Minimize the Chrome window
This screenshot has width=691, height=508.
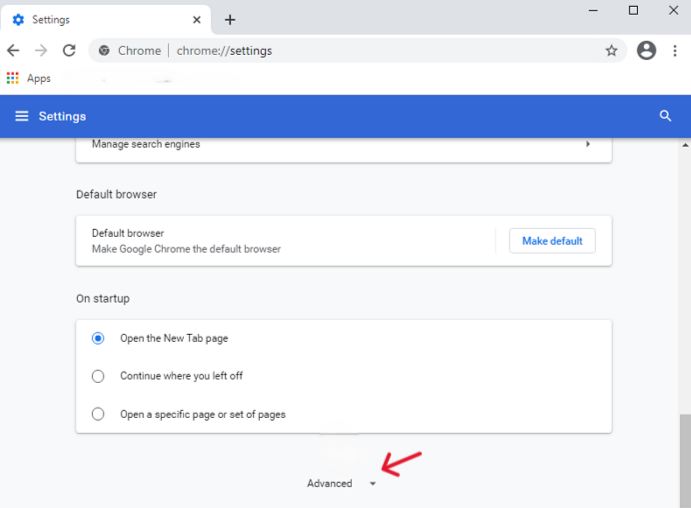(x=593, y=10)
